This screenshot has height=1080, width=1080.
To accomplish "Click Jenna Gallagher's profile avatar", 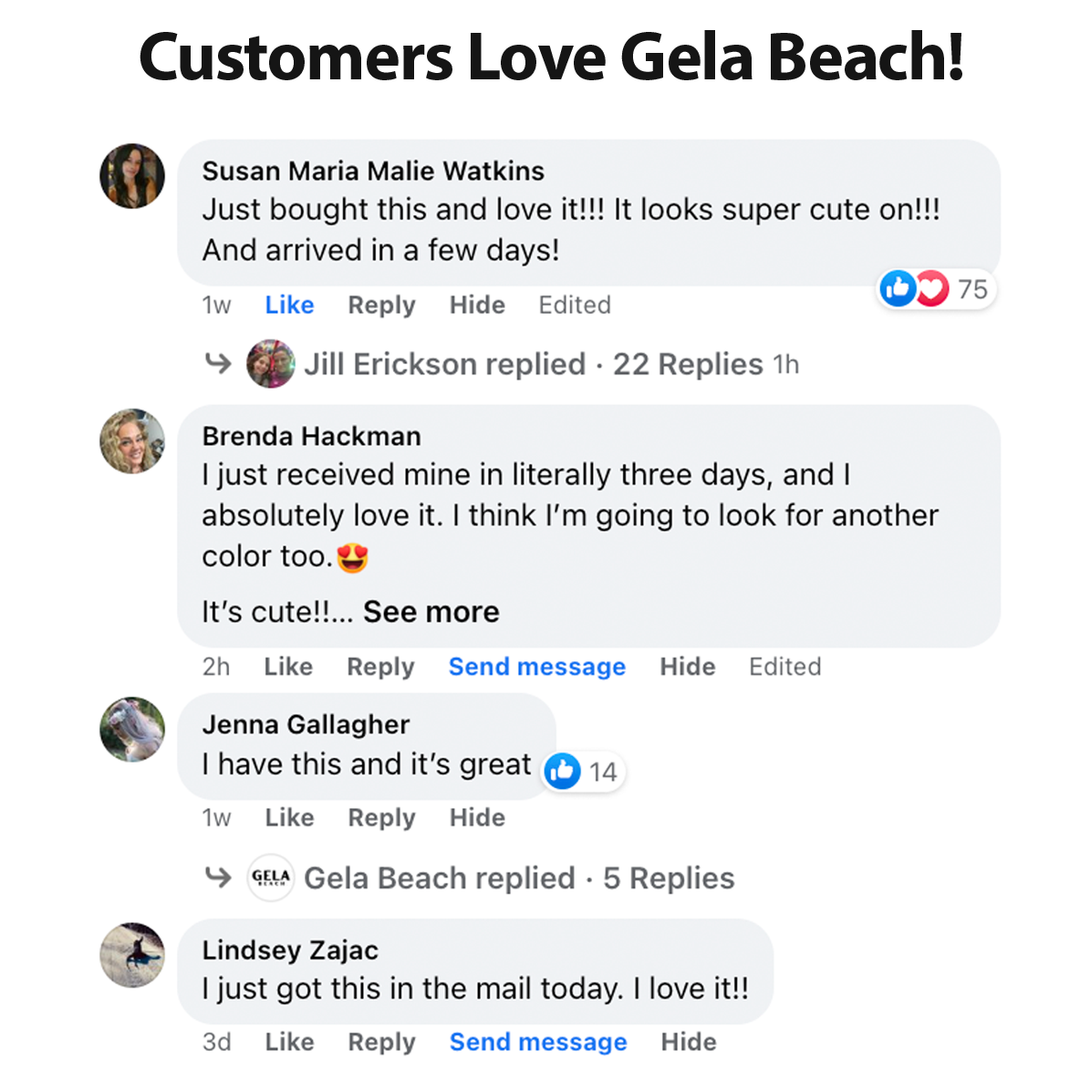I will pos(132,729).
